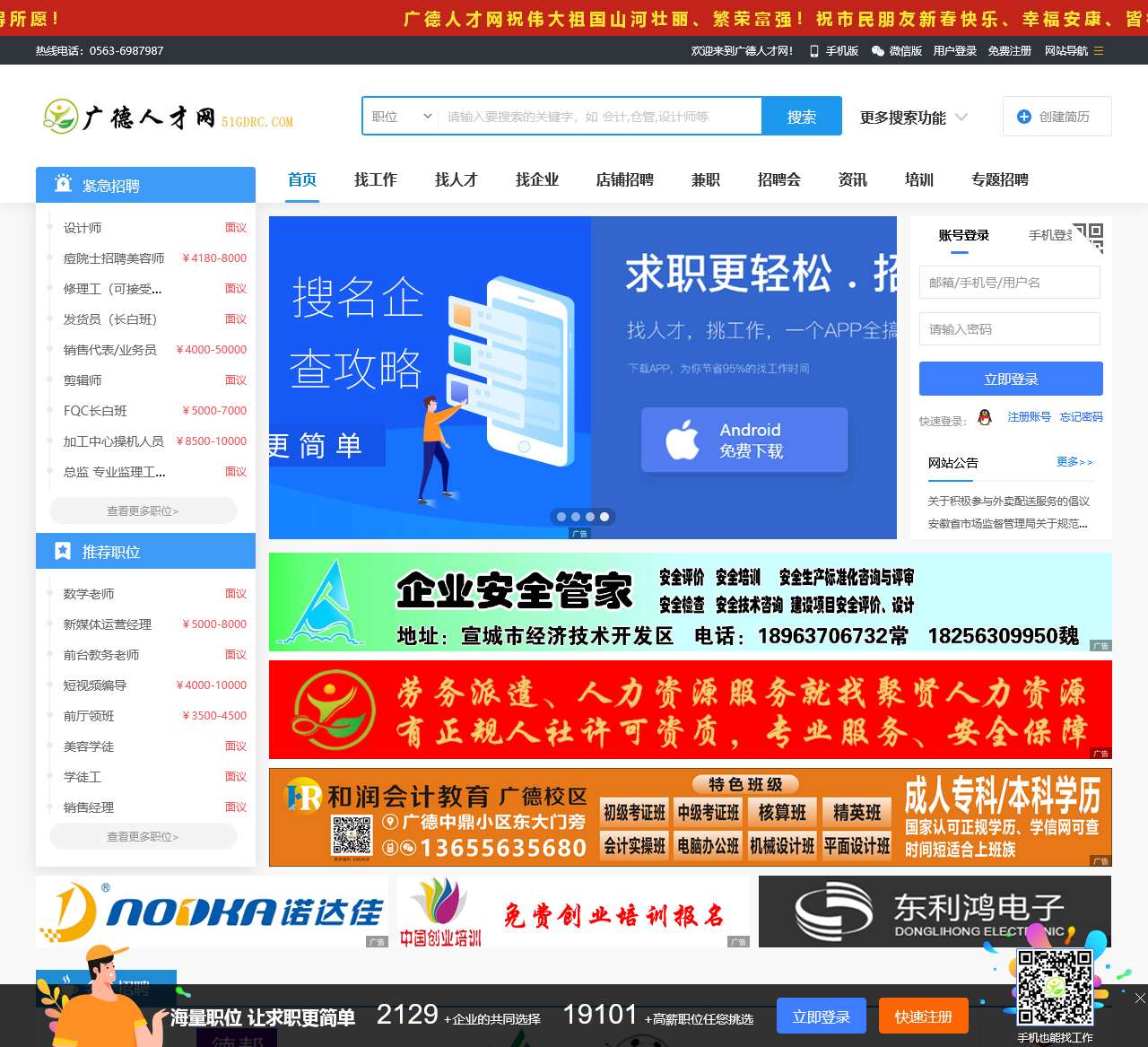Click the 立即登录 login button
1148x1047 pixels.
coord(1010,378)
